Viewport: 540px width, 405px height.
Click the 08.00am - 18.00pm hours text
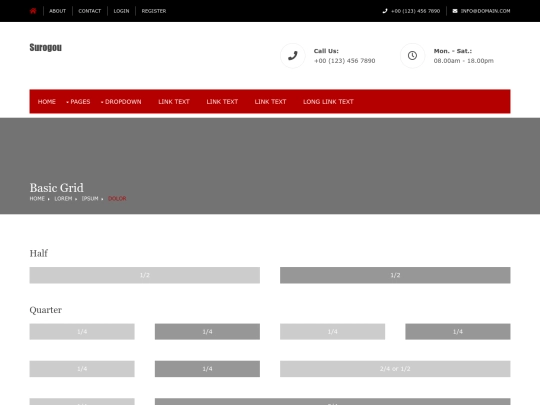coord(464,61)
